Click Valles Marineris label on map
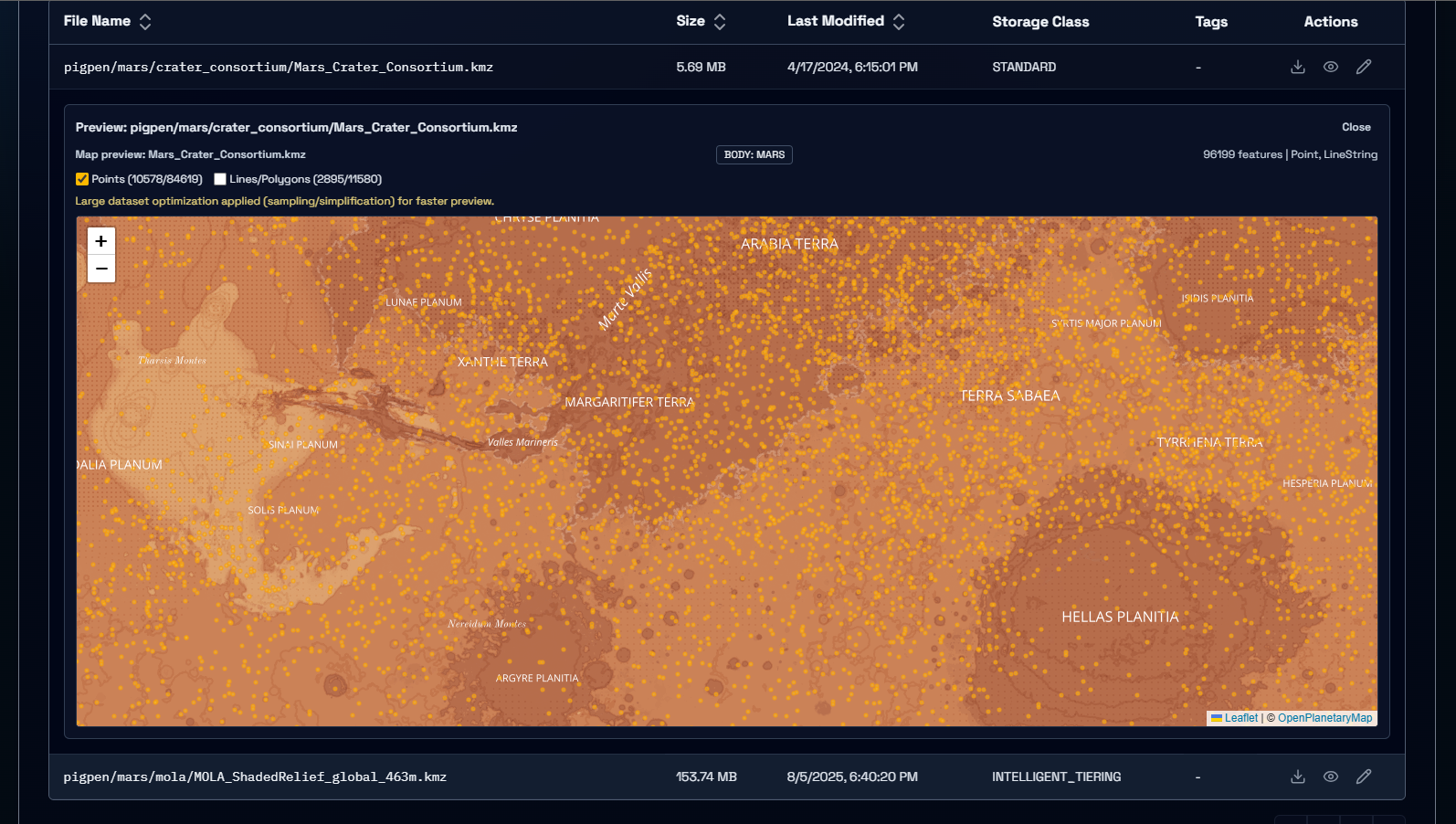This screenshot has width=1456, height=824. tap(522, 442)
